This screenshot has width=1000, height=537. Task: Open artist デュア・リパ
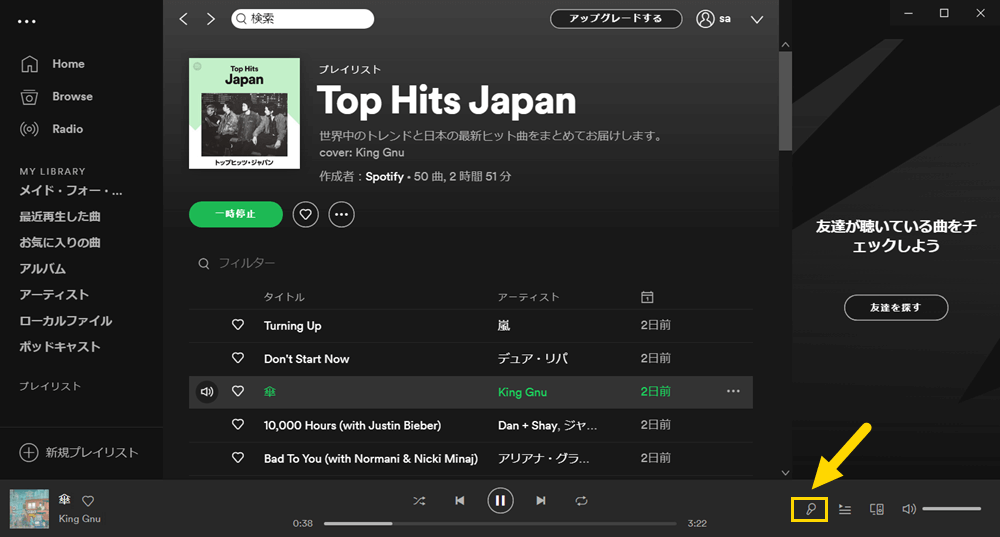[533, 359]
